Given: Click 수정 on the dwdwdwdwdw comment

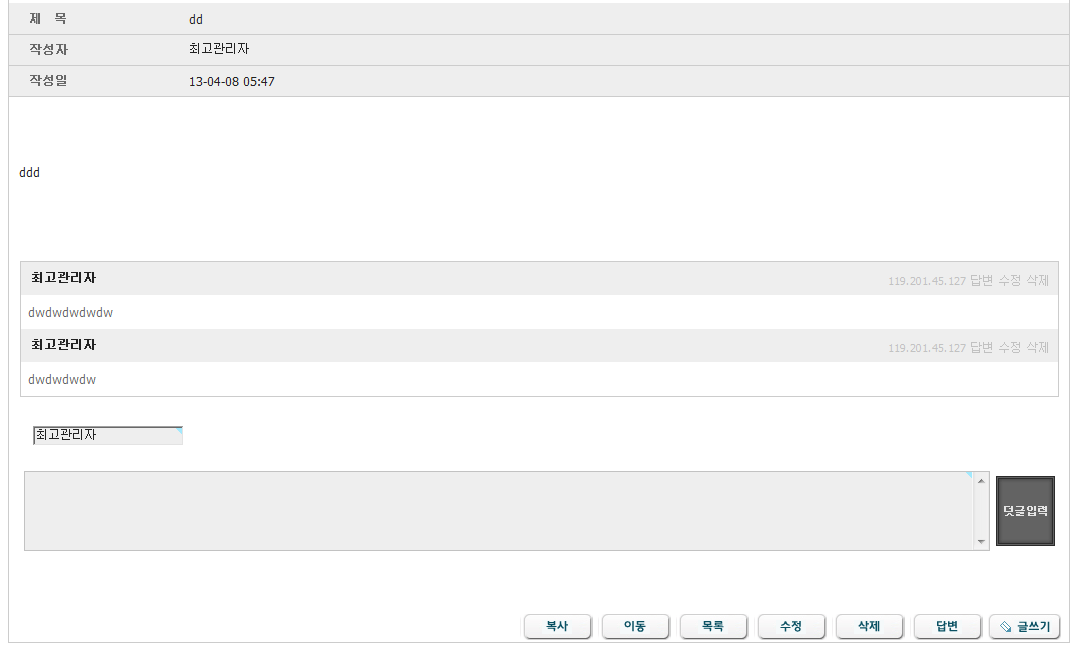Looking at the screenshot, I should coord(1010,281).
